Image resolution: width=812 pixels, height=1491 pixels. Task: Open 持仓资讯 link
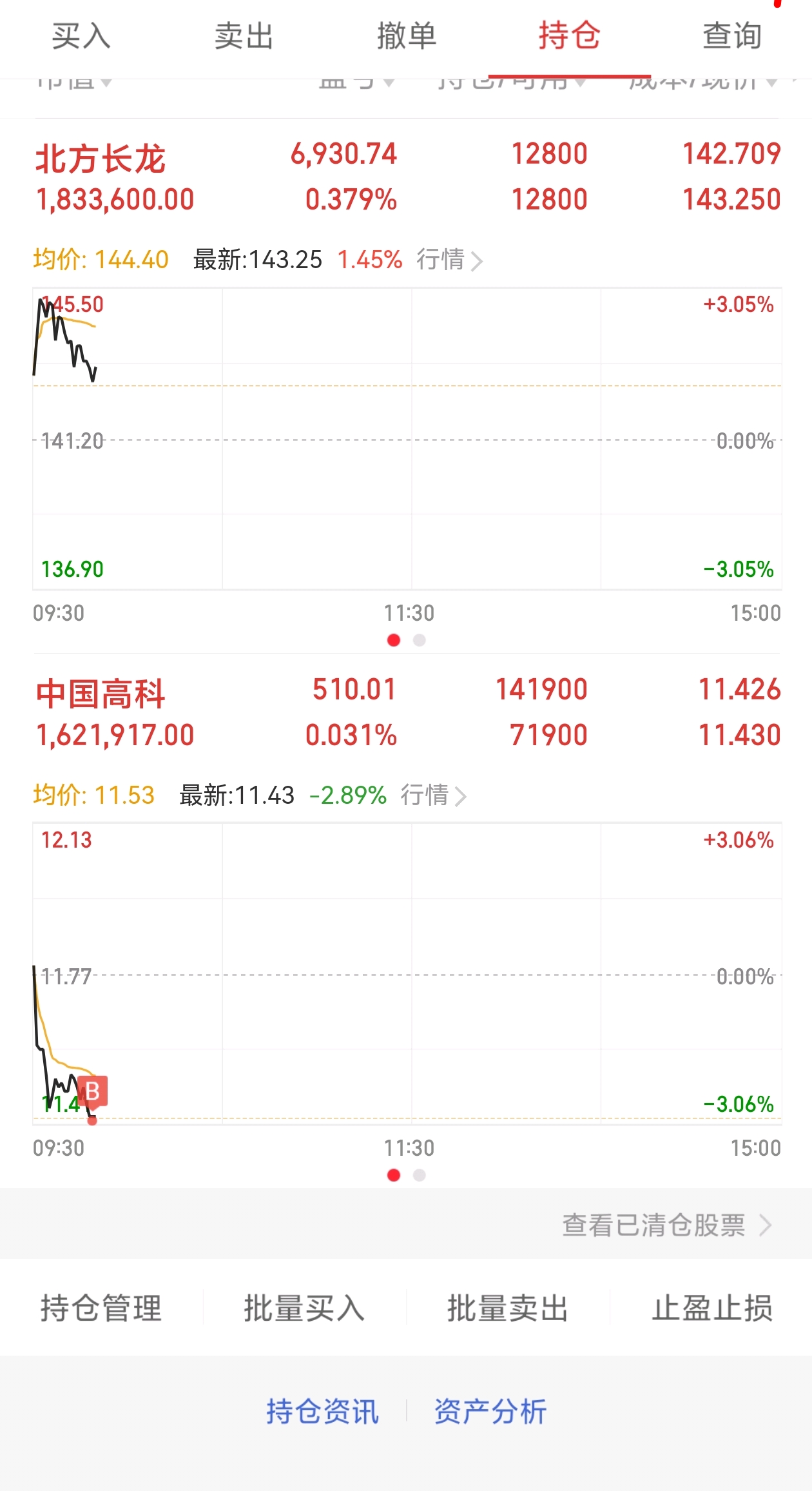pyautogui.click(x=322, y=1411)
